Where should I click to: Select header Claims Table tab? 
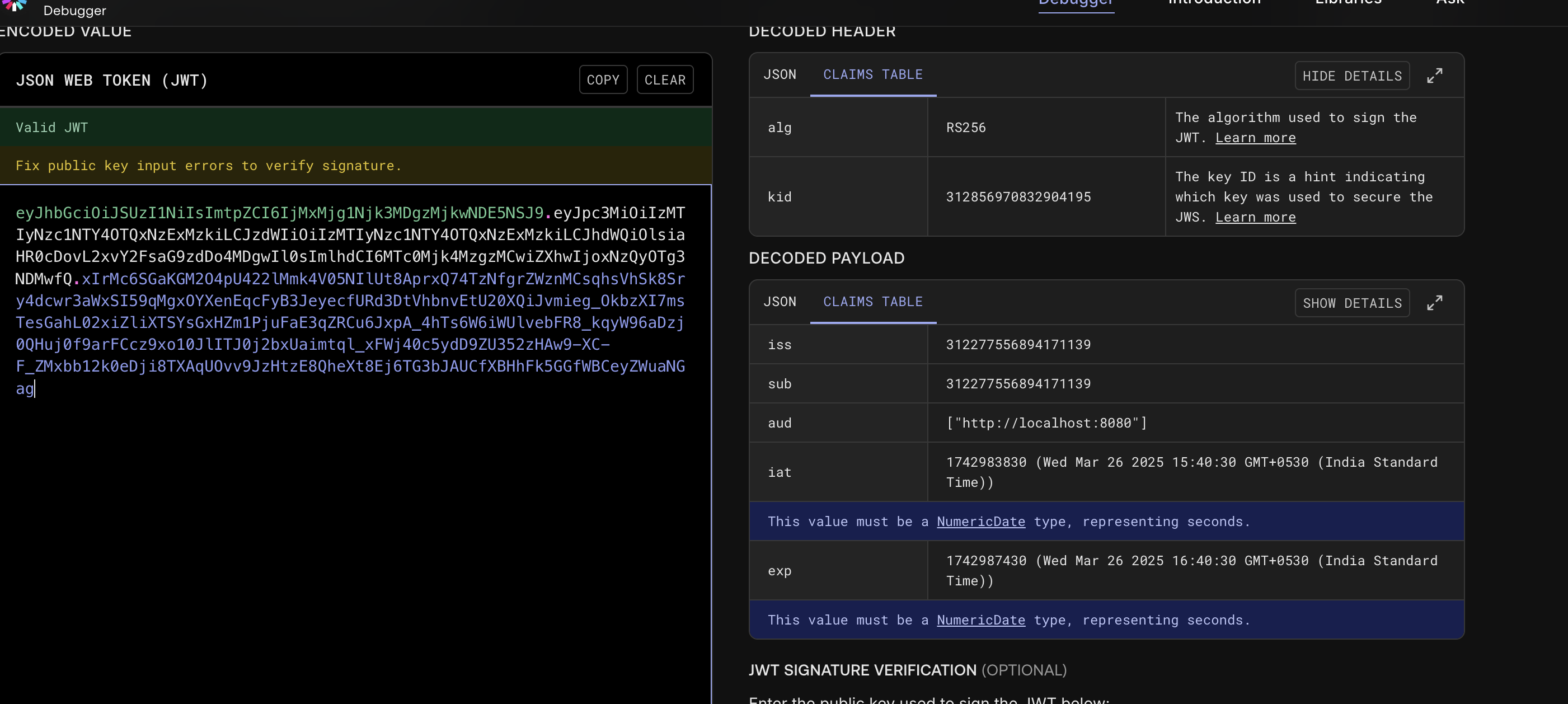(872, 75)
